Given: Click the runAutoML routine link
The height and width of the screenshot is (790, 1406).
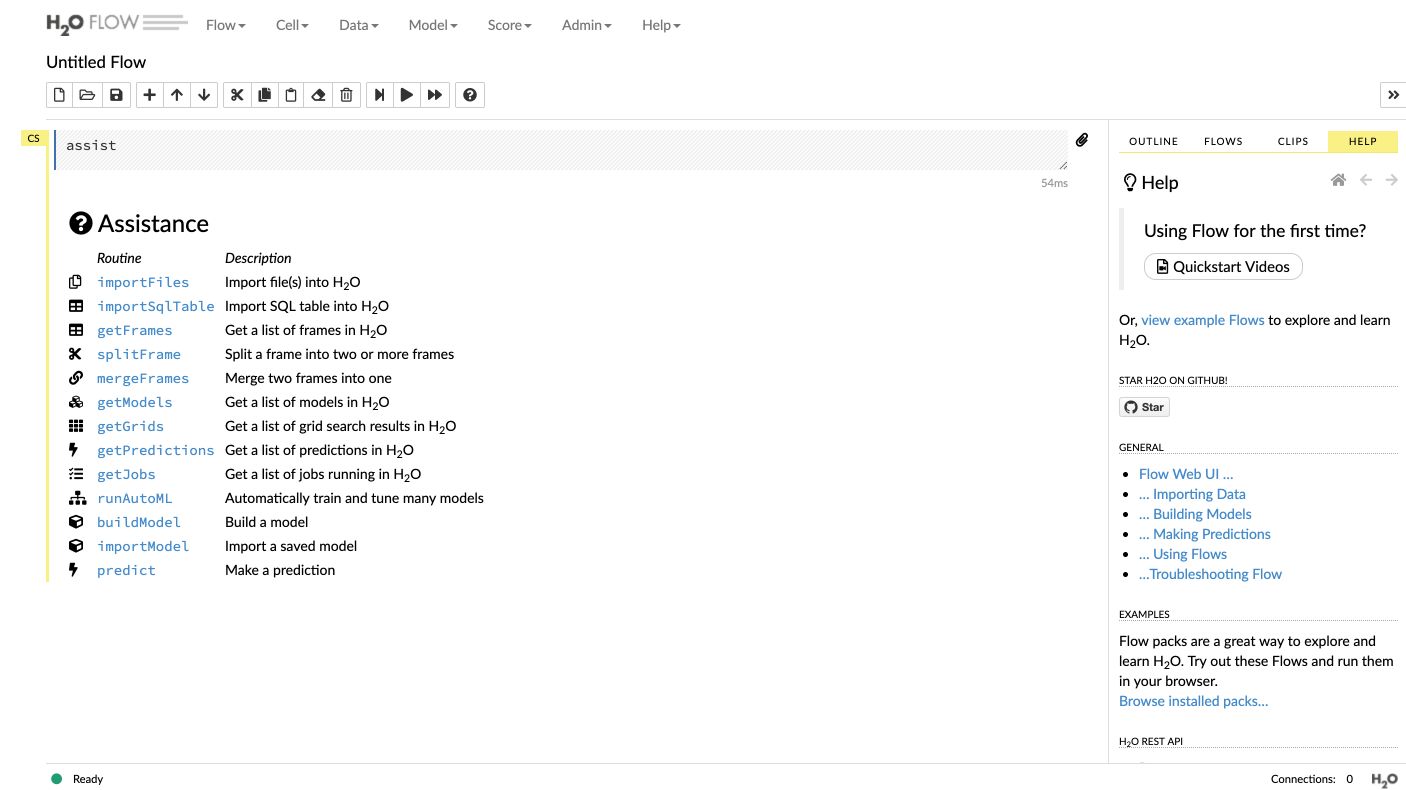Looking at the screenshot, I should pyautogui.click(x=135, y=498).
